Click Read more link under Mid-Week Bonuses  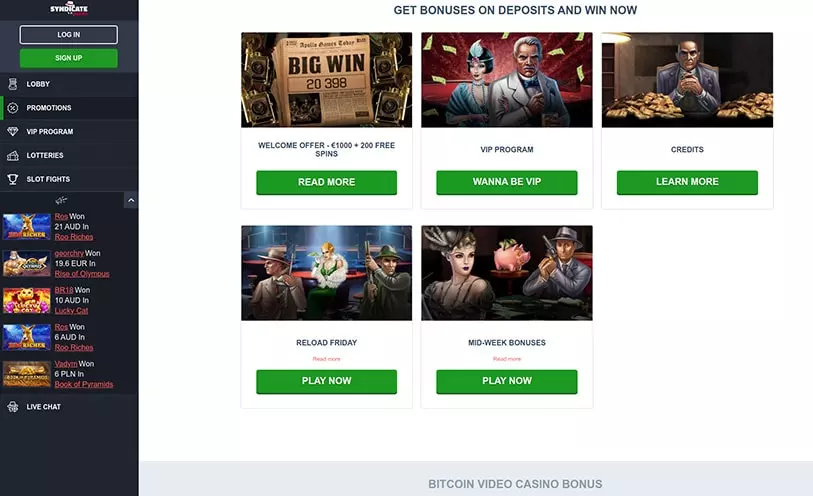(x=507, y=359)
